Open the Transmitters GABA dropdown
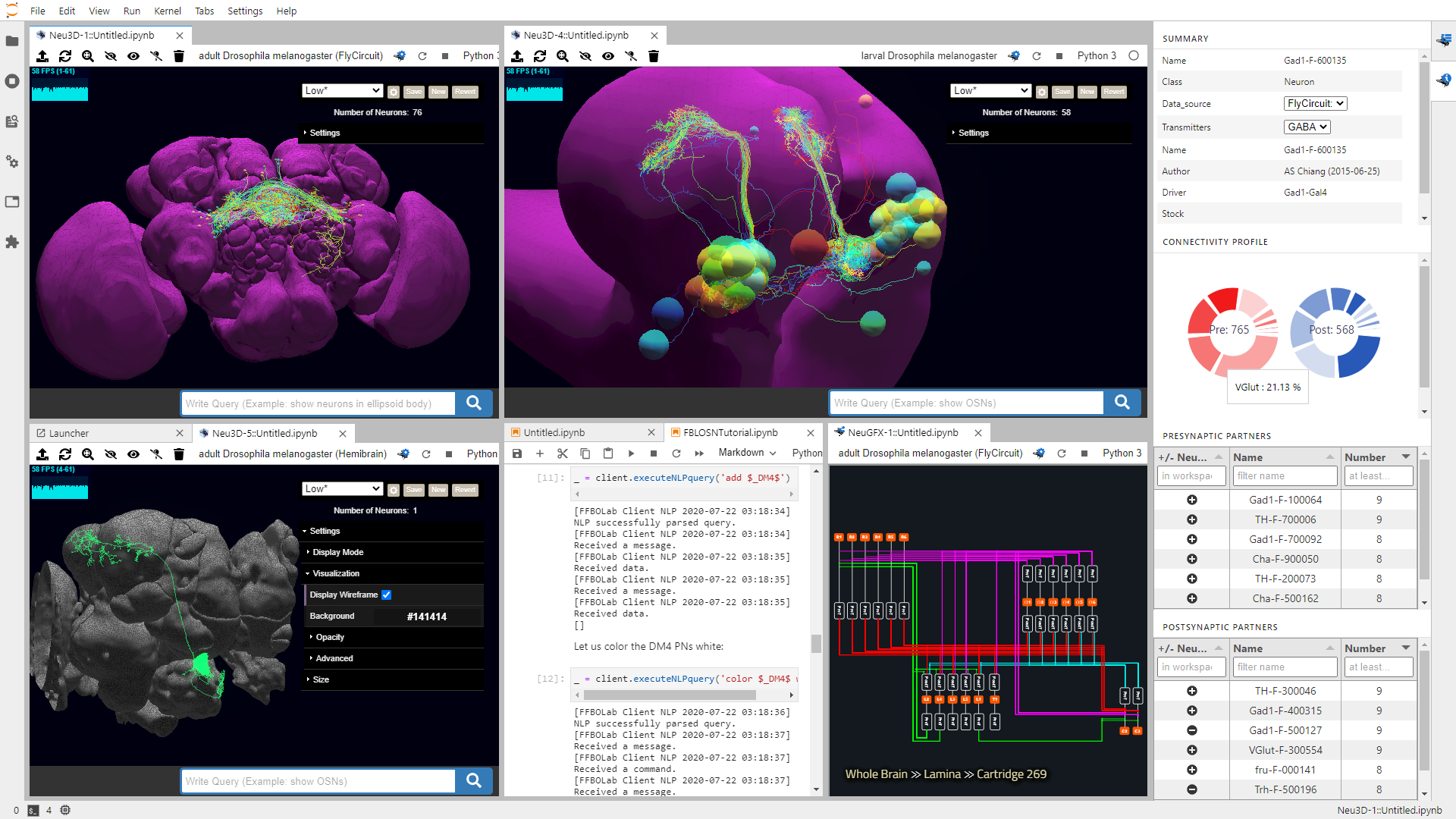This screenshot has width=1456, height=819. pyautogui.click(x=1307, y=127)
